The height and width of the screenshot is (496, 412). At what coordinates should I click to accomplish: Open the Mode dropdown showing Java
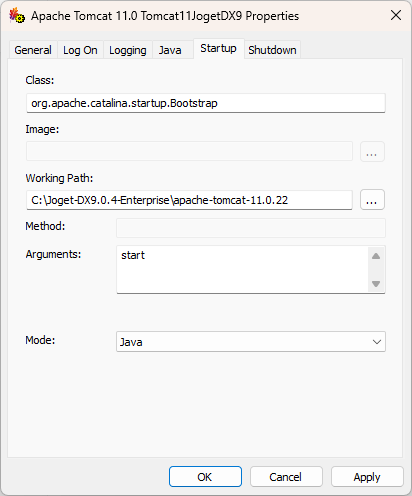pos(251,341)
